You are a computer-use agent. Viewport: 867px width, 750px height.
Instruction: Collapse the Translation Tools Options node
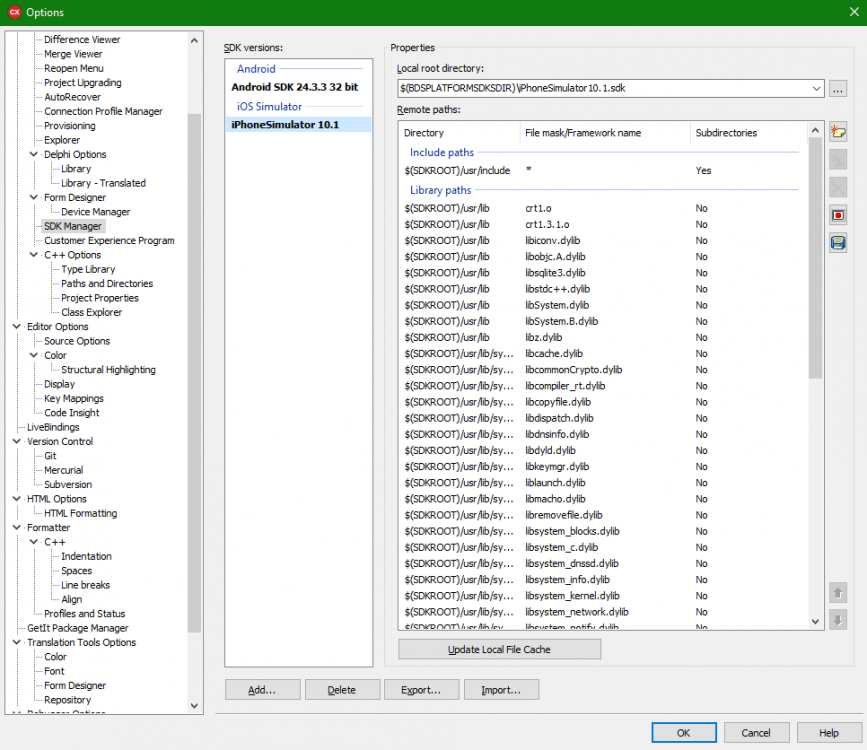(x=17, y=643)
